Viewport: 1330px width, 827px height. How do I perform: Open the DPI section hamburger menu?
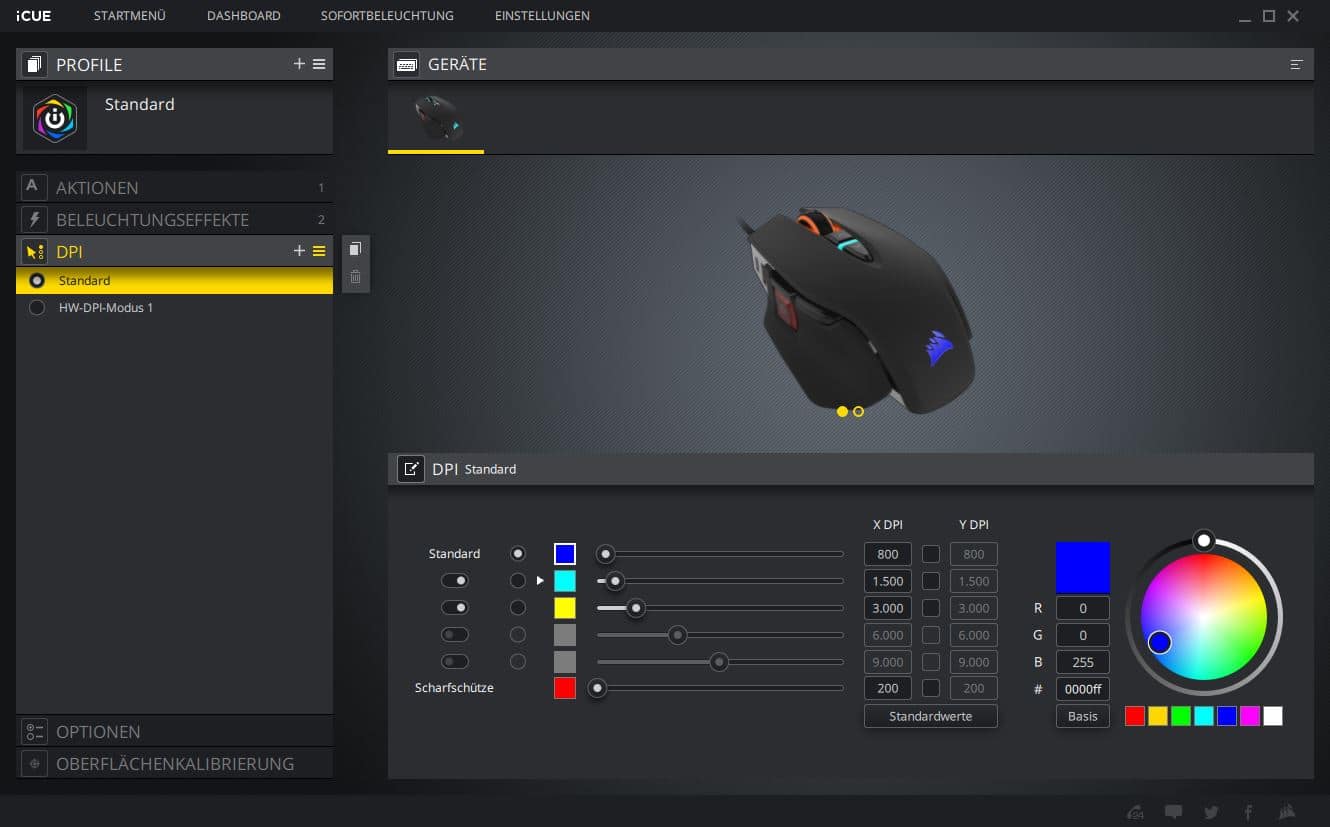[x=319, y=251]
